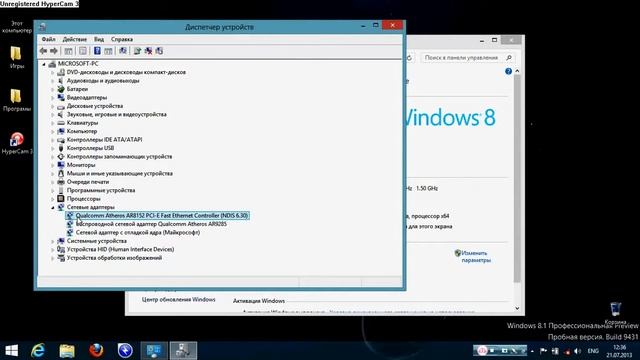Click the scan for hardware changes toolbar icon
This screenshot has height=360, width=640.
coord(122,51)
